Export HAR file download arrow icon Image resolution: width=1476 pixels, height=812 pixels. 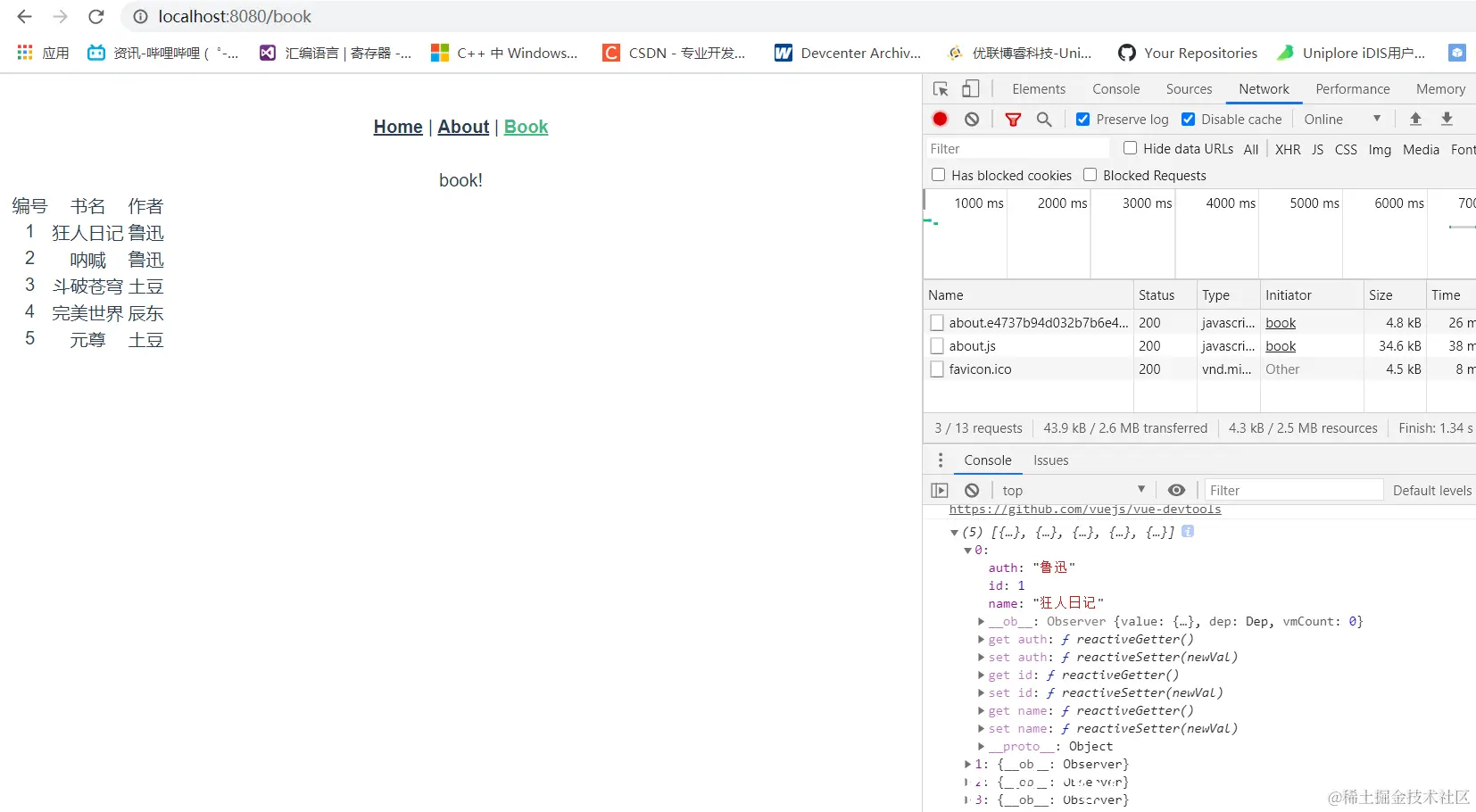coord(1447,119)
